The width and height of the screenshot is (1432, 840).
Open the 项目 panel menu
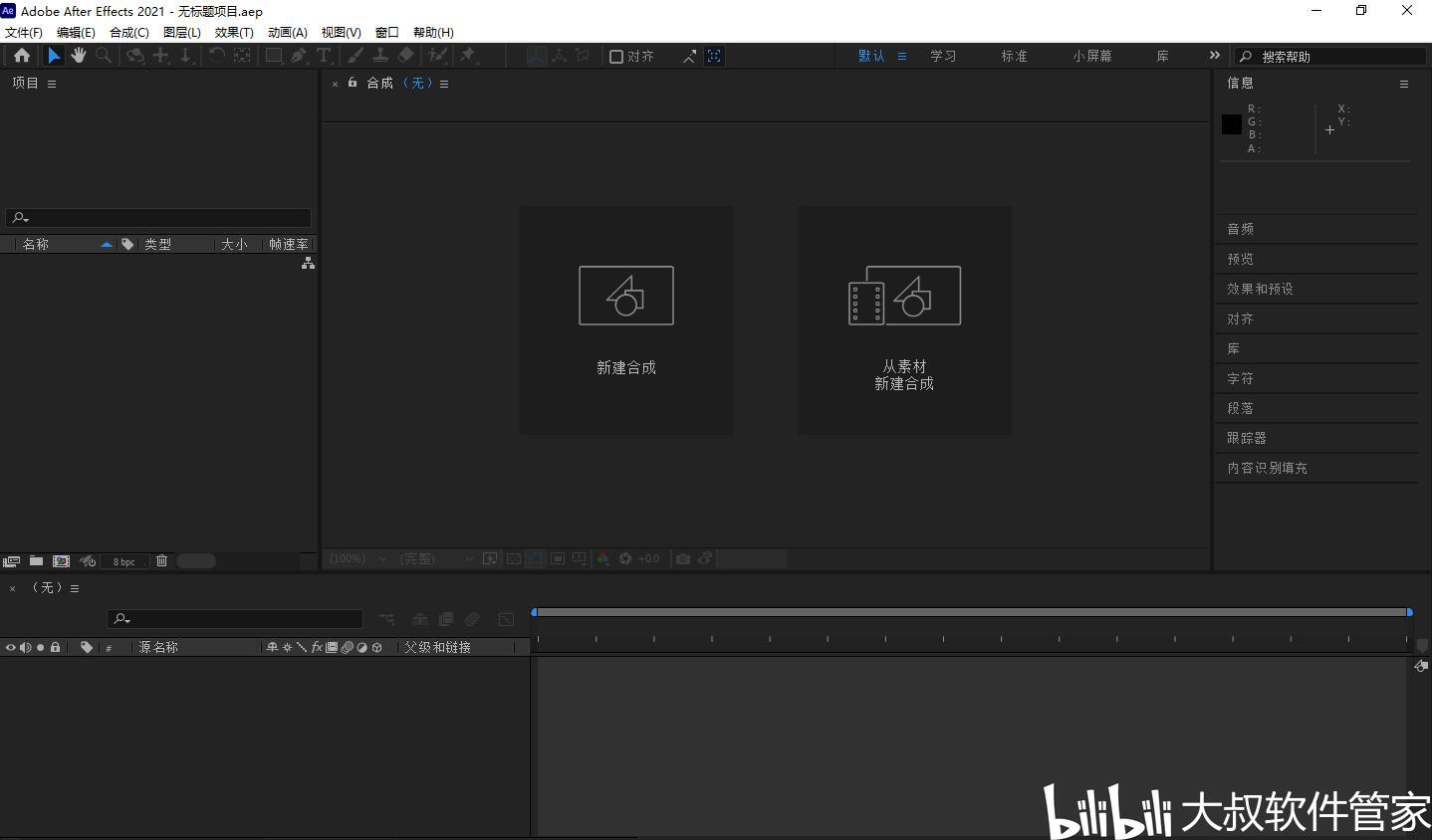tap(52, 84)
